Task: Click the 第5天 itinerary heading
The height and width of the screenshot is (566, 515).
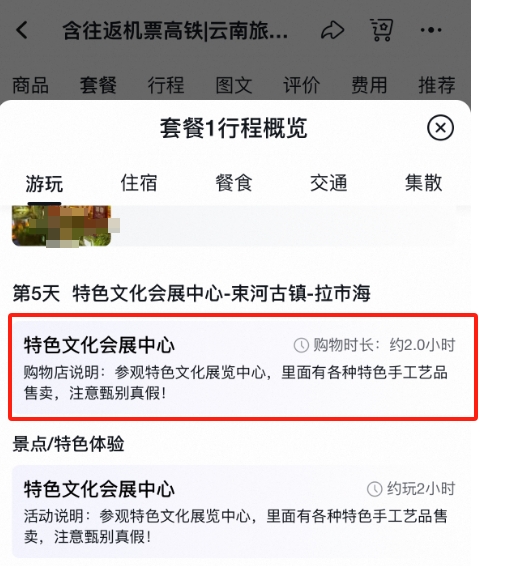Action: (192, 293)
